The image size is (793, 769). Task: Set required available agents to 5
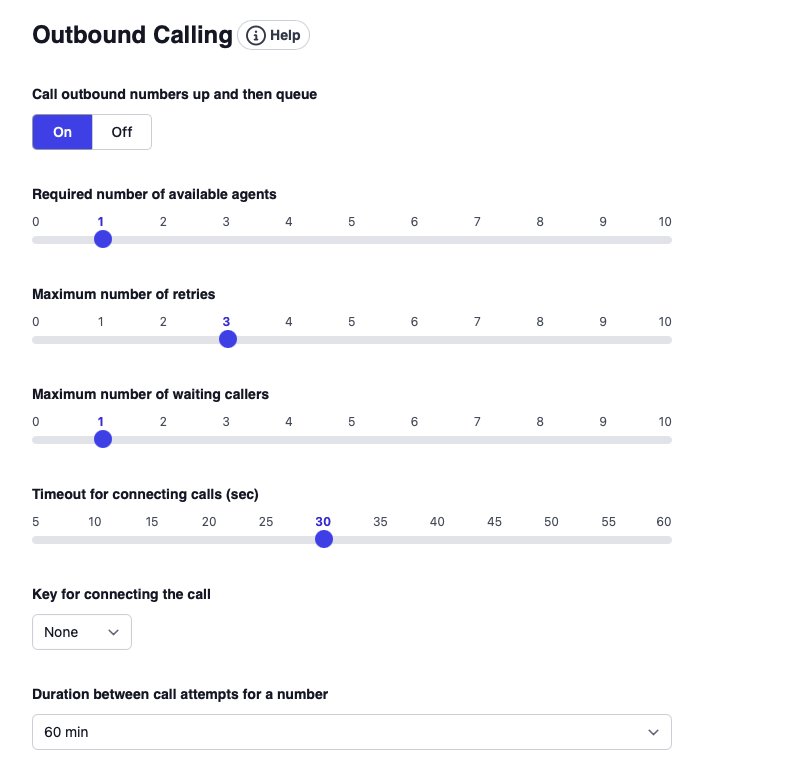tap(352, 240)
